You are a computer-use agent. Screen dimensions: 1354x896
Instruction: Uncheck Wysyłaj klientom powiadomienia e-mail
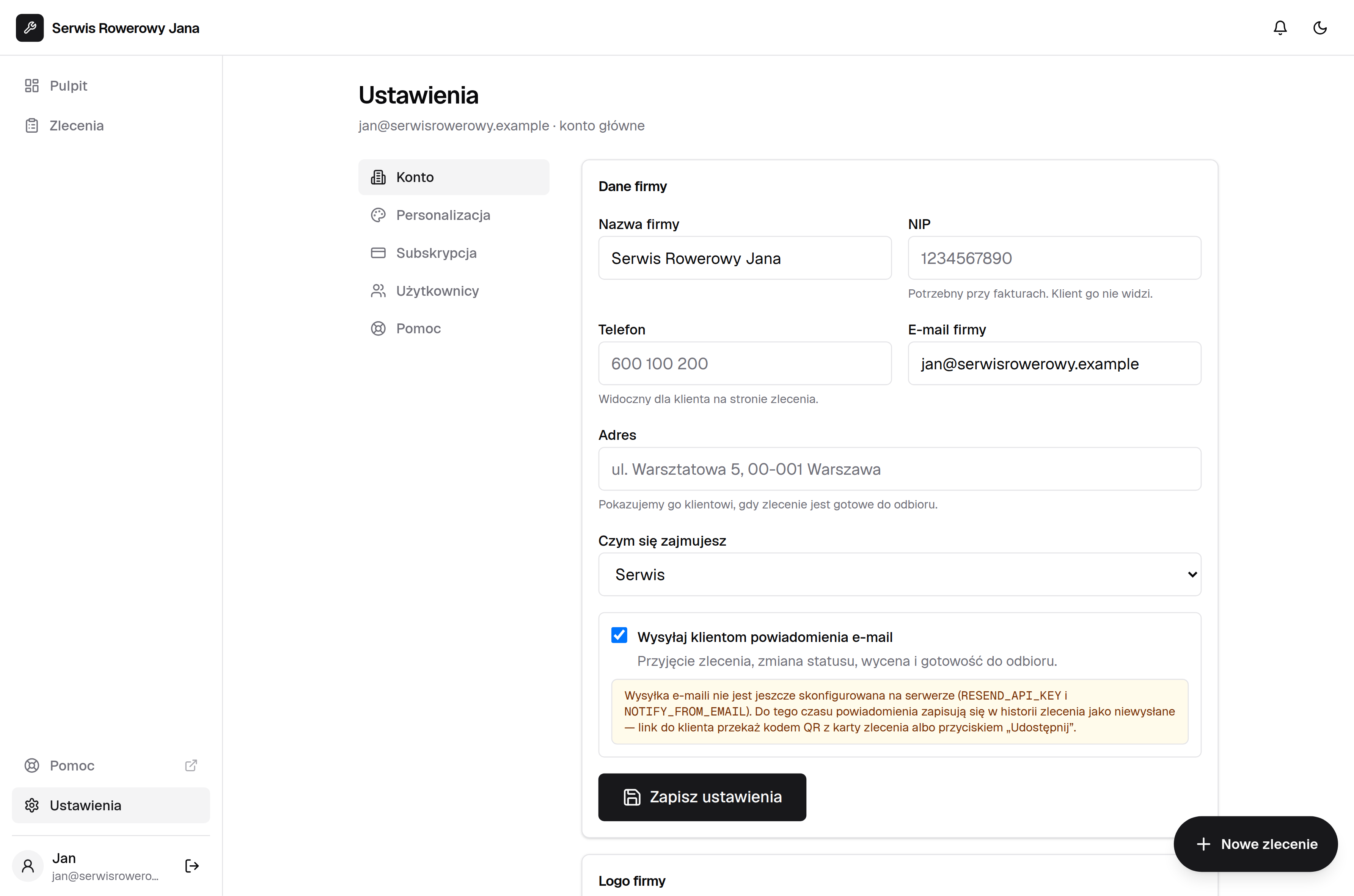pyautogui.click(x=619, y=636)
